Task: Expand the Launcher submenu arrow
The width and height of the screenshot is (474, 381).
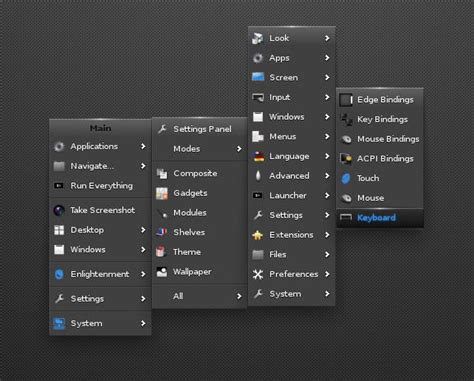Action: click(x=327, y=195)
